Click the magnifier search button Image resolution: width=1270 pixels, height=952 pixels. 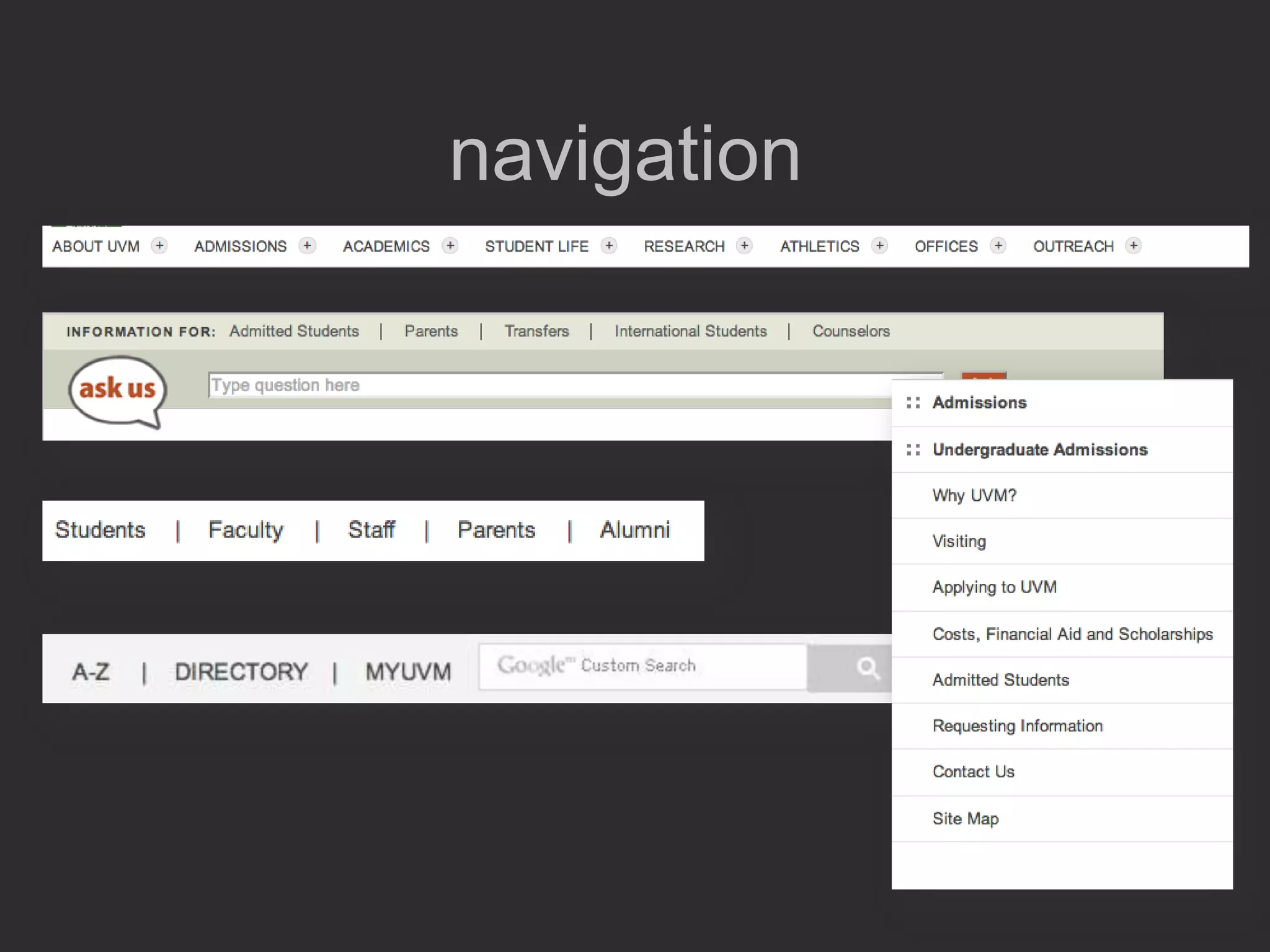[x=867, y=668]
